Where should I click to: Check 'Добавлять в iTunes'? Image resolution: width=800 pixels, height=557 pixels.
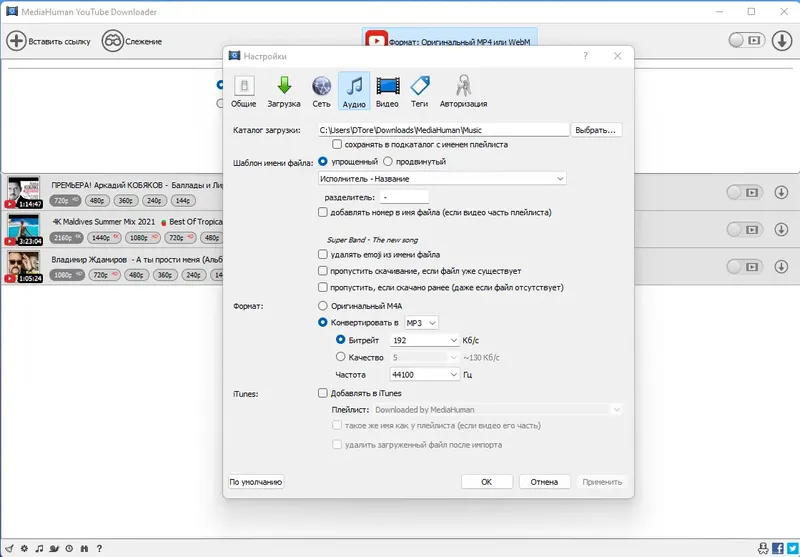tap(322, 393)
